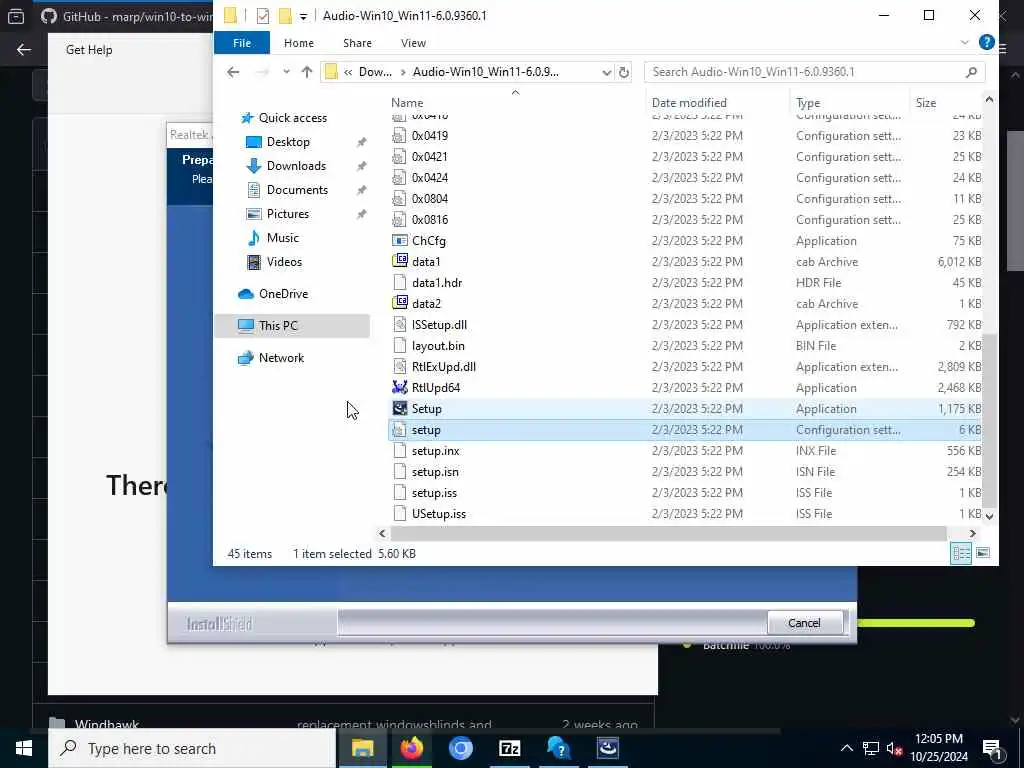
Task: Go up one folder level
Action: [x=307, y=72]
